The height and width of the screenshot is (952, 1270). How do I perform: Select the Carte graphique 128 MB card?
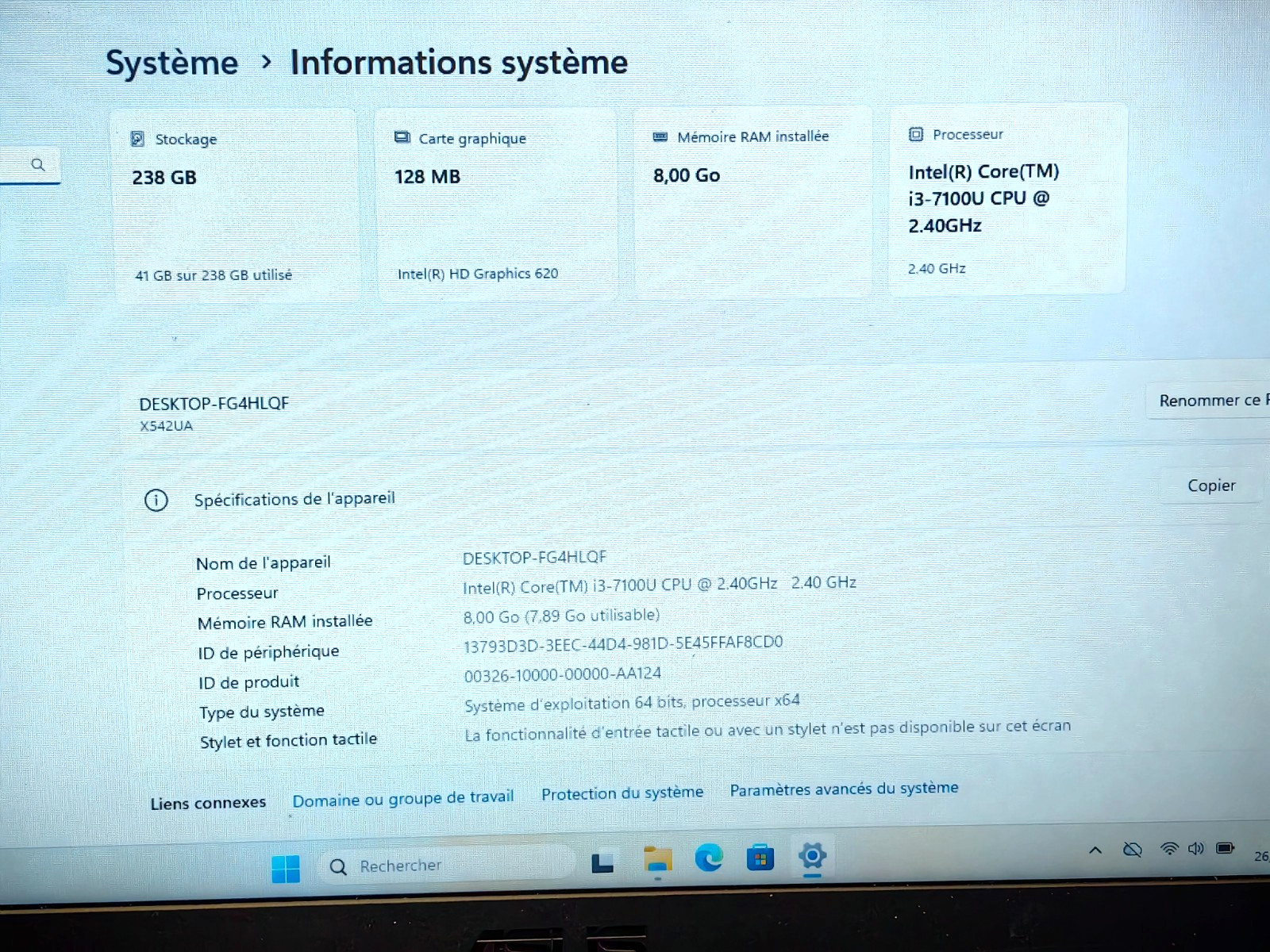click(497, 205)
